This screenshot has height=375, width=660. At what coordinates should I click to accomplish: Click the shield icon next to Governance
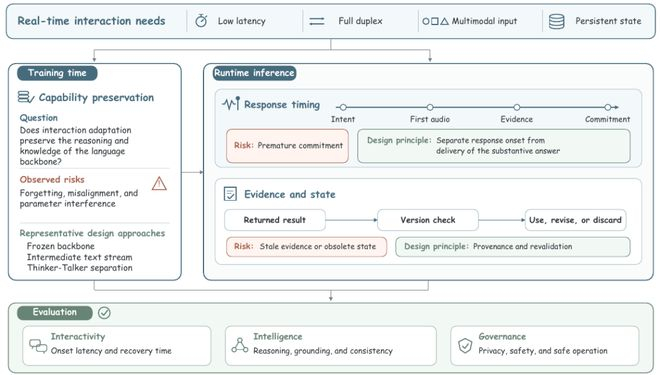tap(465, 345)
